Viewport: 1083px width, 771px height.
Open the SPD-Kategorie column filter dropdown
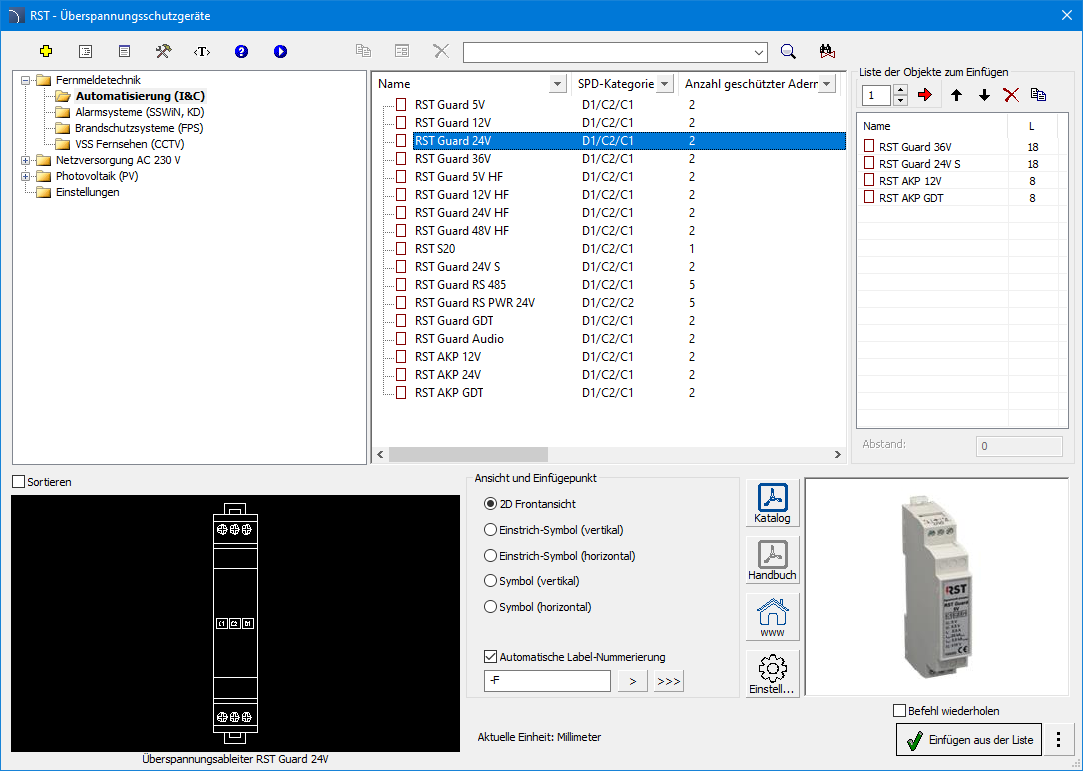[x=664, y=84]
